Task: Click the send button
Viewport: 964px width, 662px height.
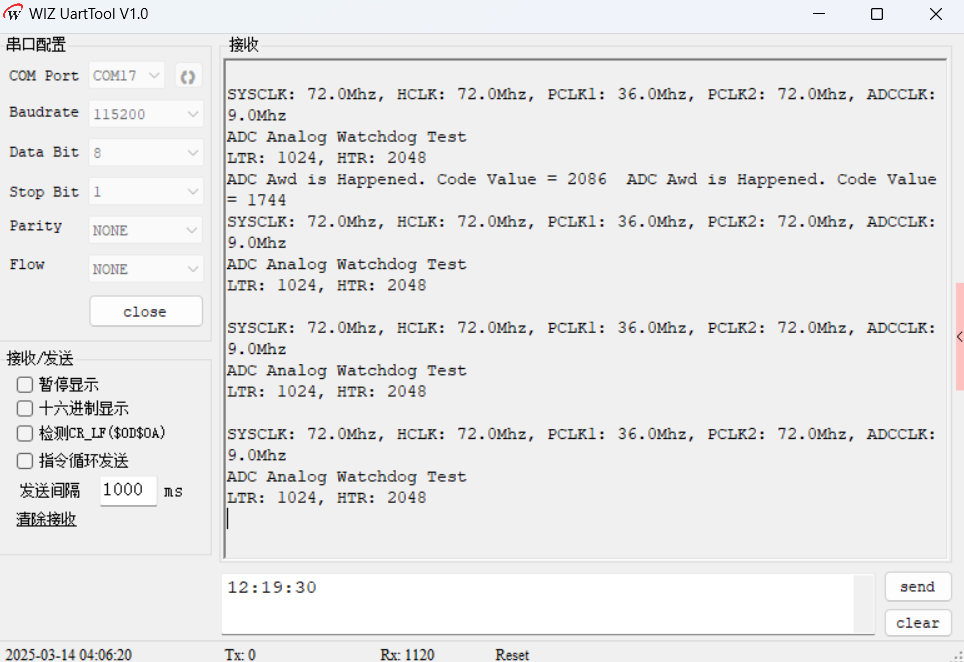Action: (917, 587)
